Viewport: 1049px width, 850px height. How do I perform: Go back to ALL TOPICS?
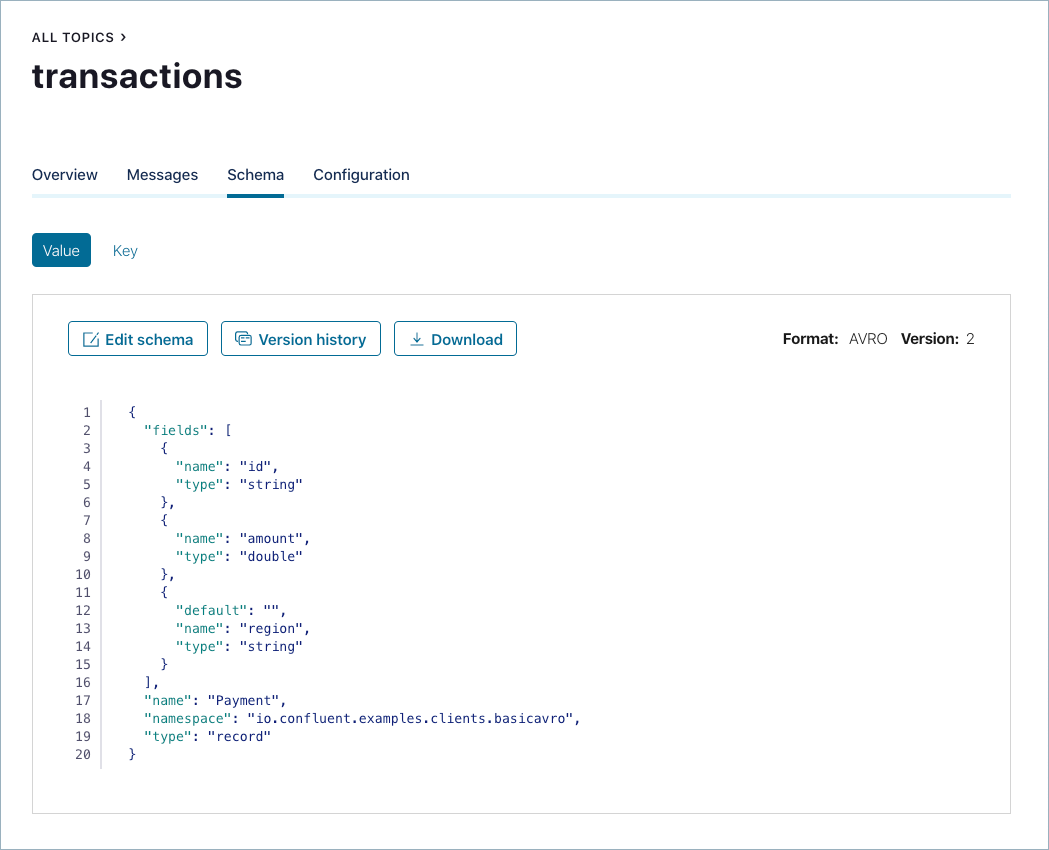coord(74,37)
